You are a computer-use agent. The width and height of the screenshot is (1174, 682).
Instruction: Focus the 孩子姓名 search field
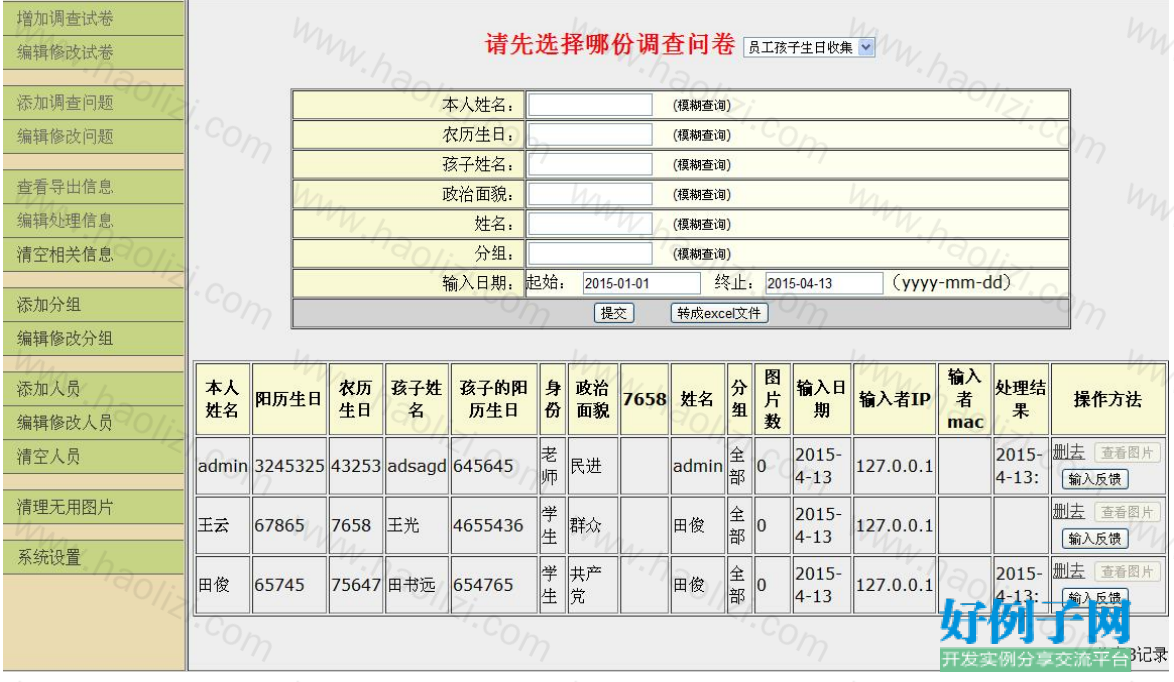(x=590, y=165)
